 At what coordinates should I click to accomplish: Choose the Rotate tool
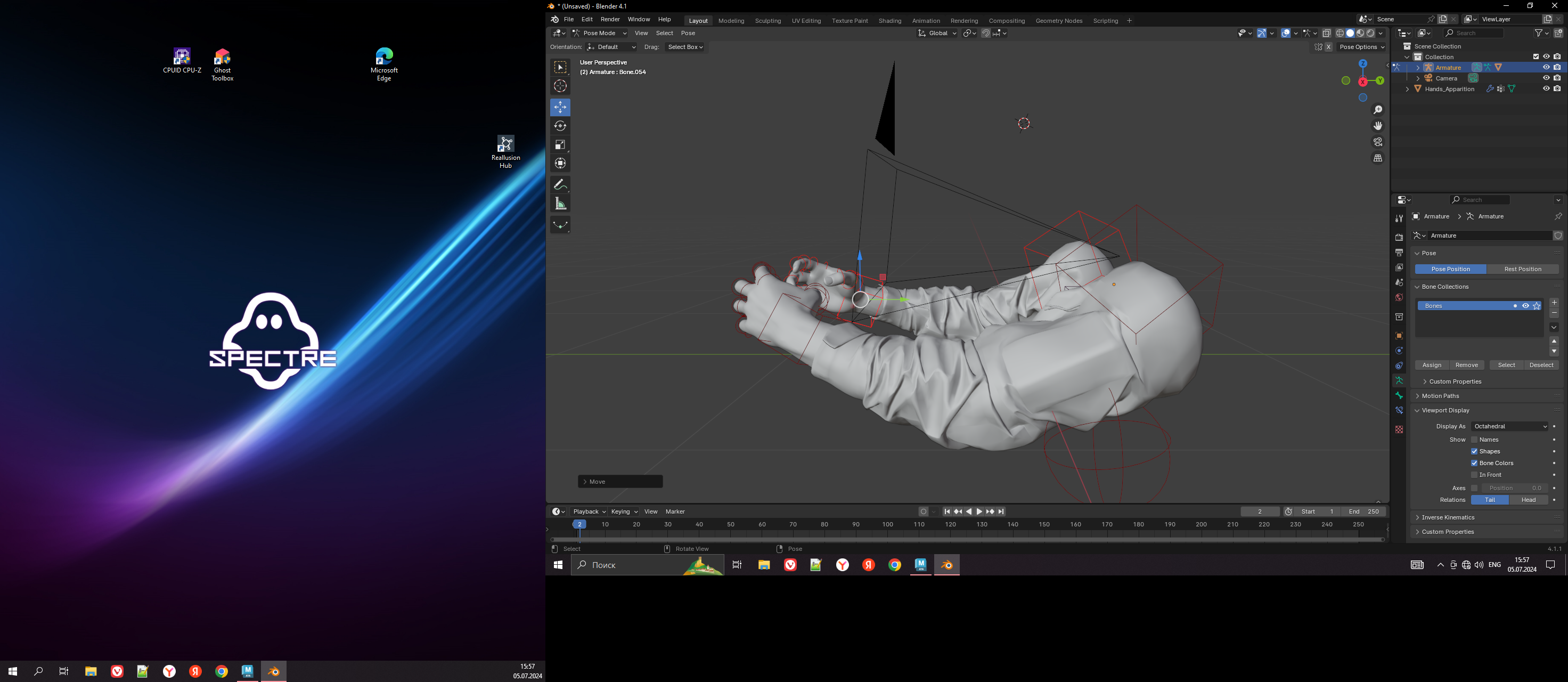pyautogui.click(x=560, y=126)
